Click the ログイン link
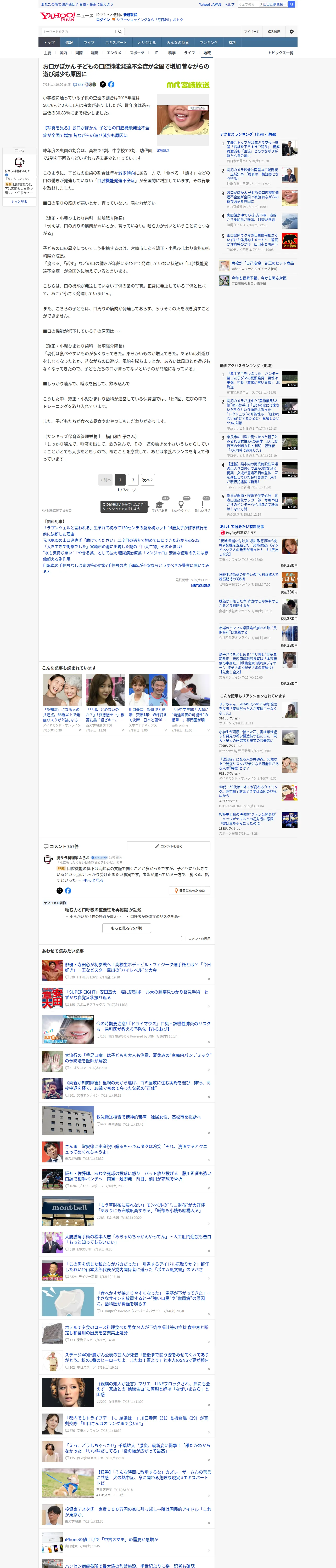The image size is (336, 1568). point(103,20)
